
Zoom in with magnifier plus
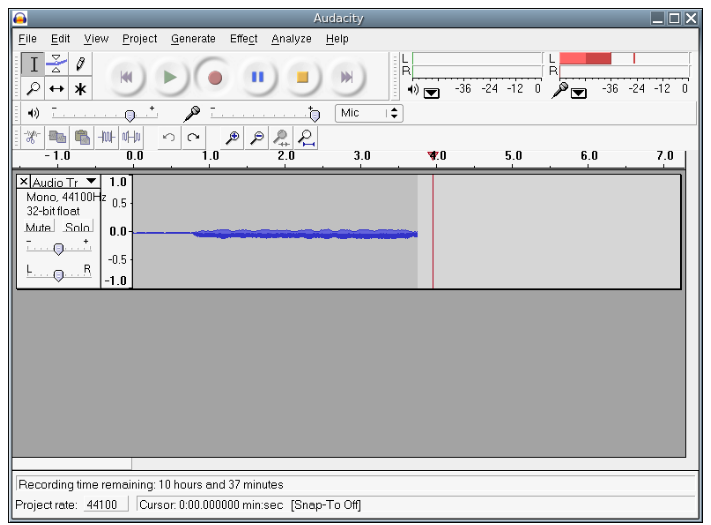coord(233,137)
